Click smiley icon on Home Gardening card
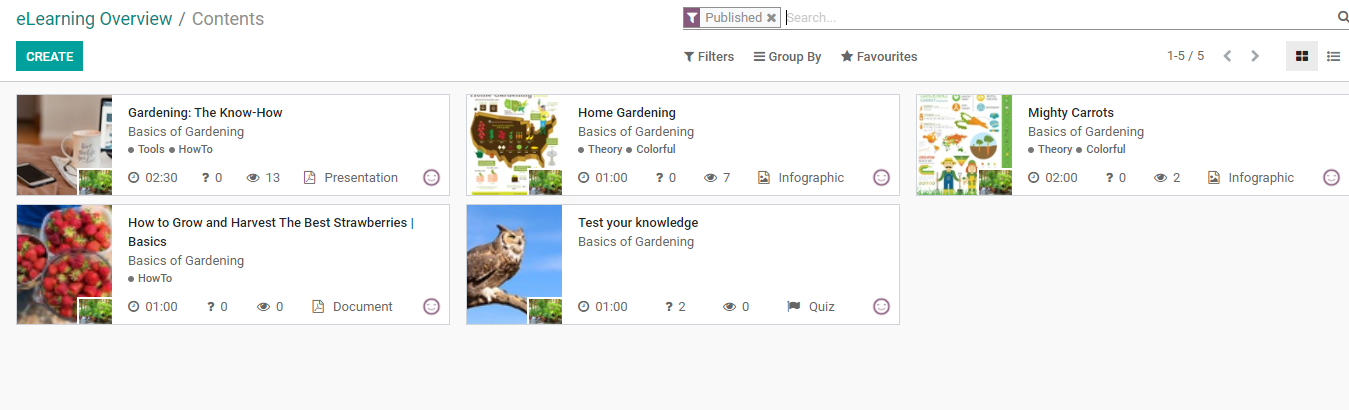Image resolution: width=1349 pixels, height=410 pixels. (881, 177)
